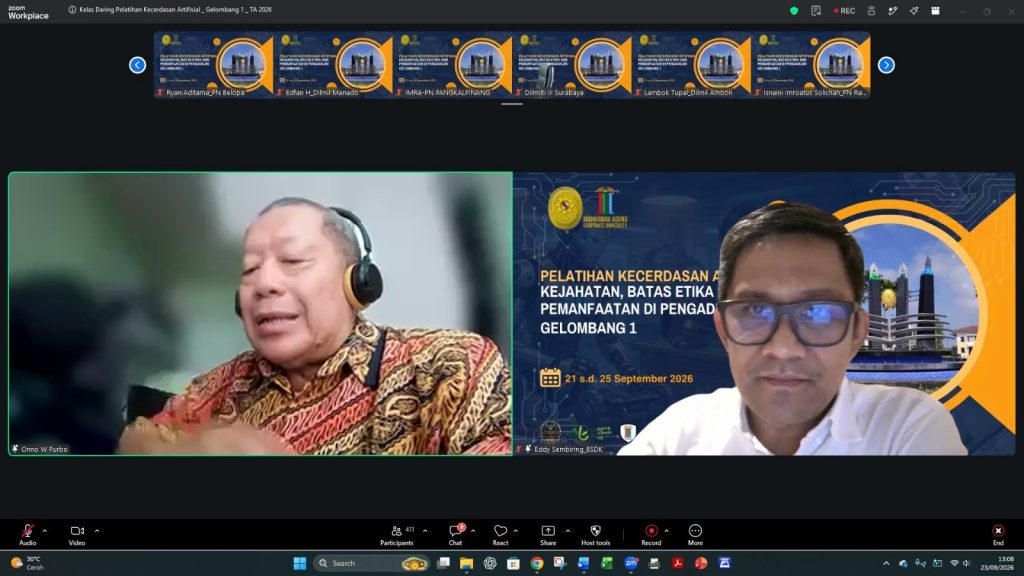Open volume speaker tray icon

coord(967,564)
